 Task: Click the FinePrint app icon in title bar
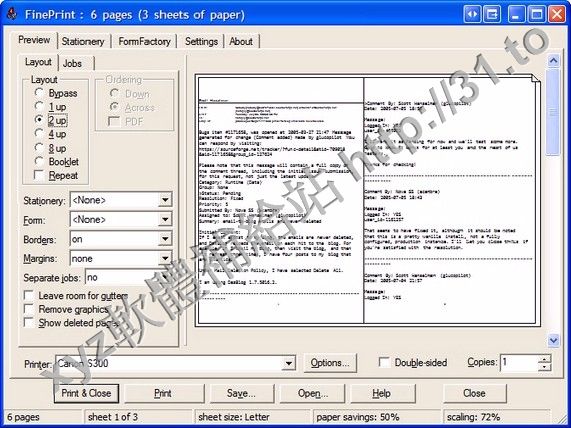coord(12,15)
